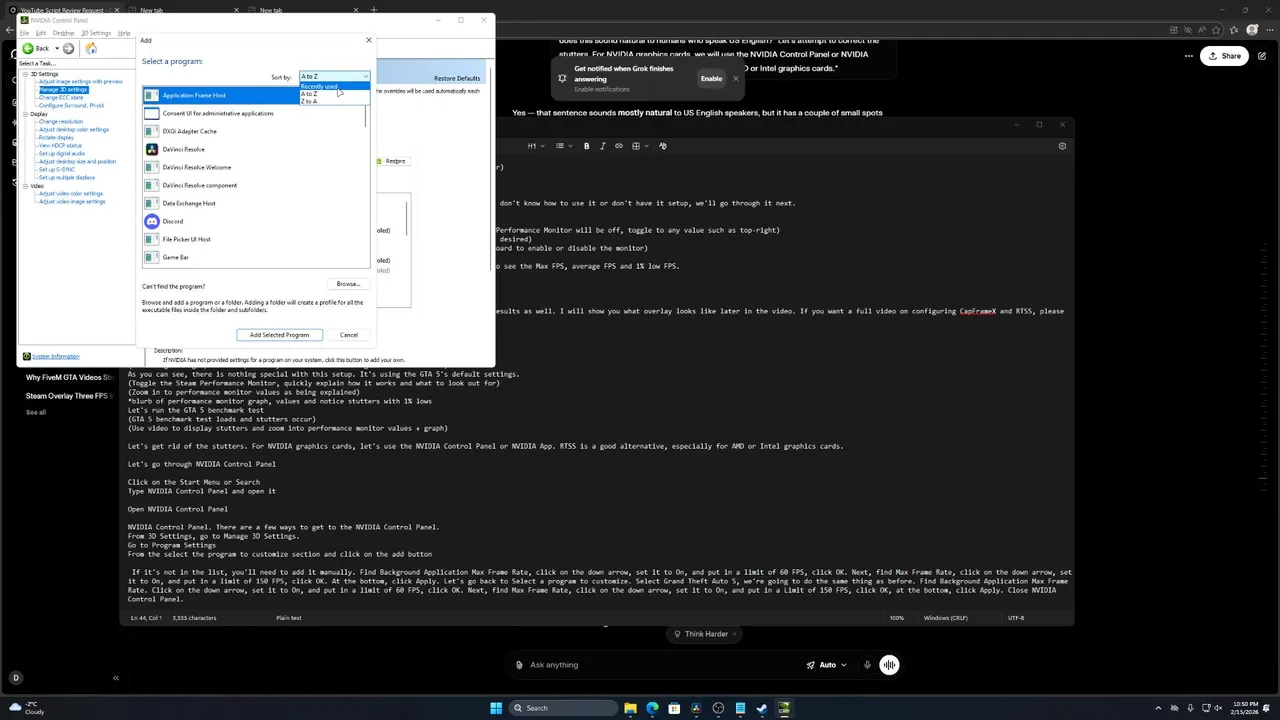Screen dimensions: 1280x720
Task: Dismiss the Grok notification popup
Action: (736, 78)
